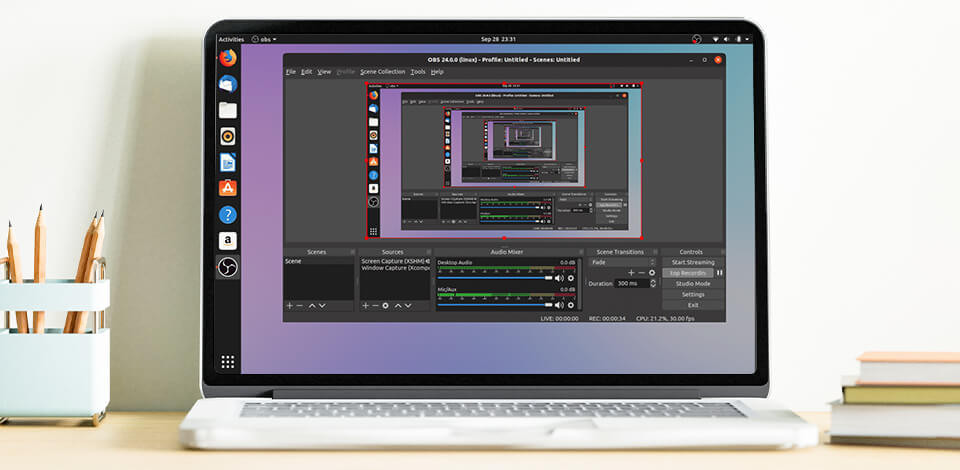960x470 pixels.
Task: Open the system menu arrow in the top bar
Action: pyautogui.click(x=747, y=39)
